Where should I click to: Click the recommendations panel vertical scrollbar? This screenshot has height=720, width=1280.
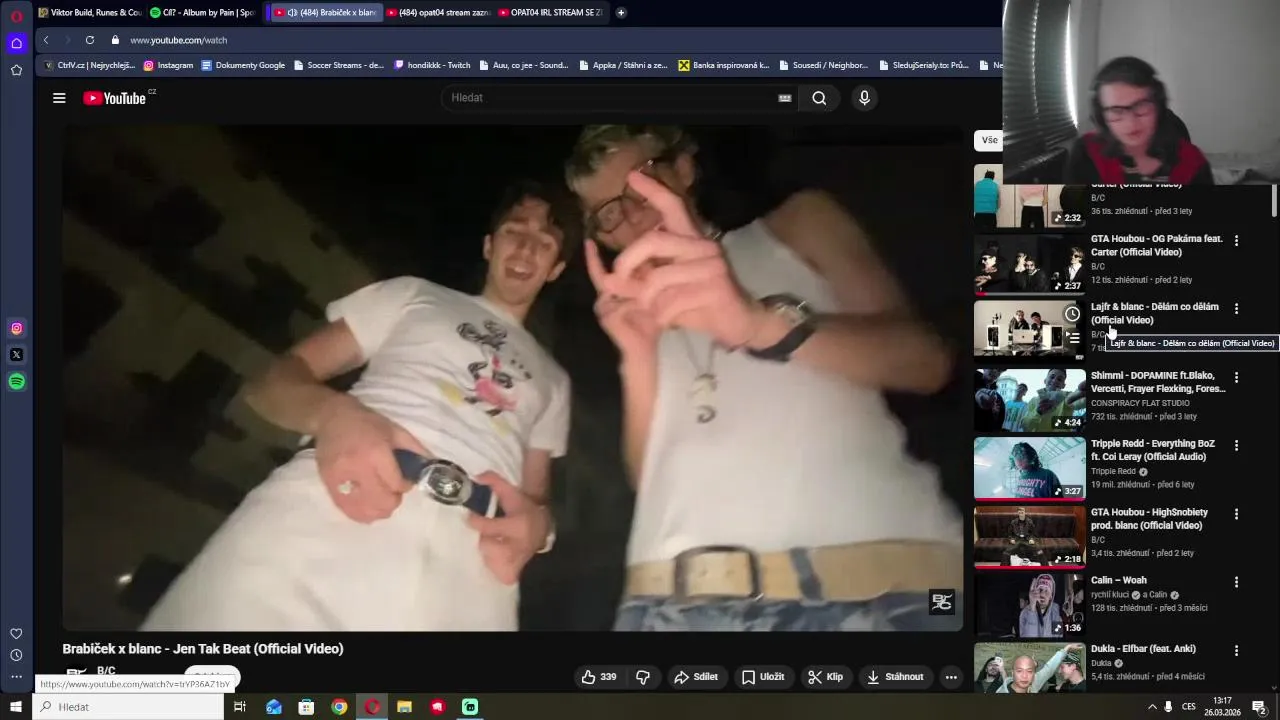[1274, 200]
